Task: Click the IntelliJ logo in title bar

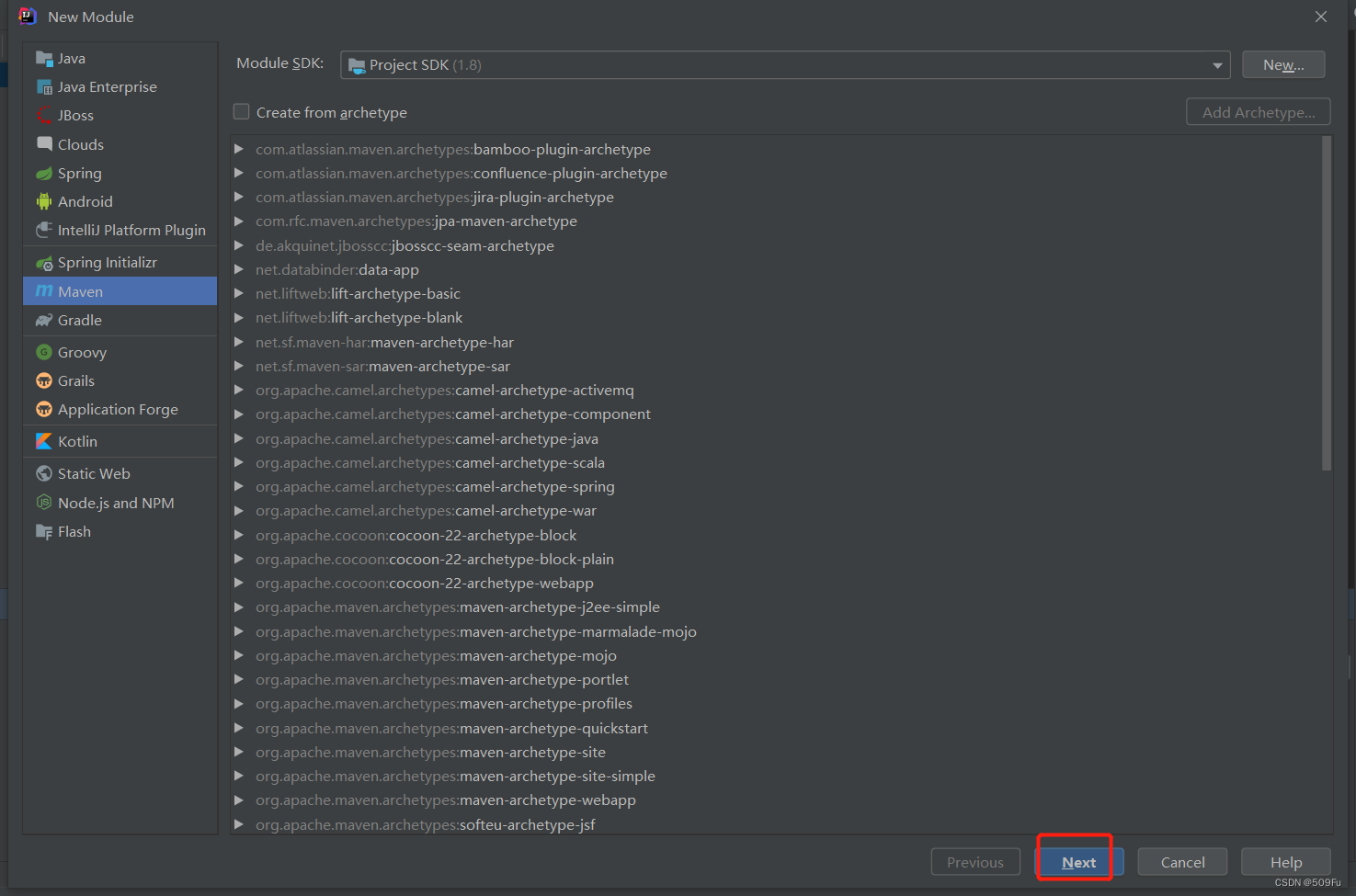Action: pyautogui.click(x=28, y=17)
